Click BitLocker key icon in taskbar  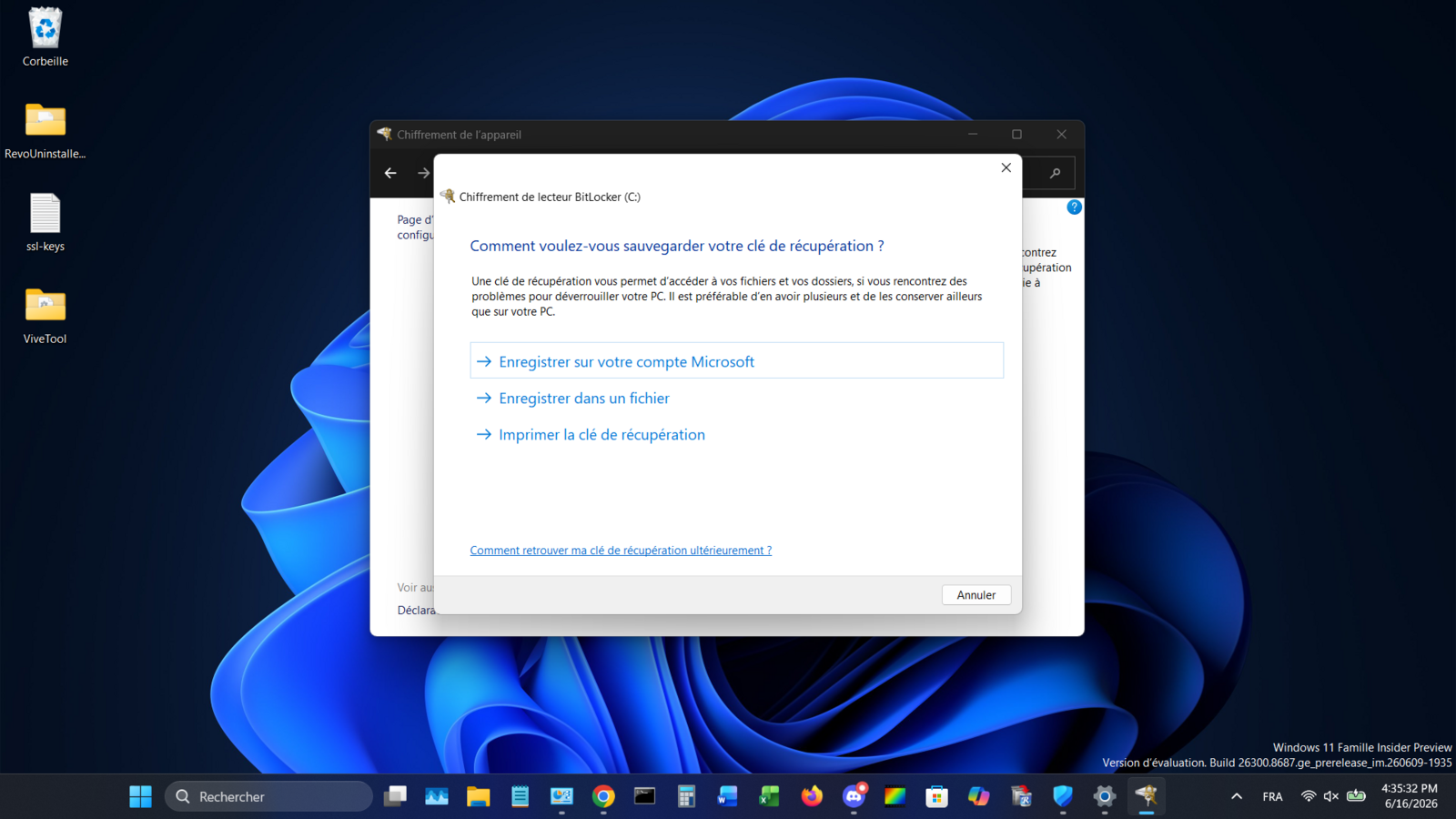pos(1147,796)
